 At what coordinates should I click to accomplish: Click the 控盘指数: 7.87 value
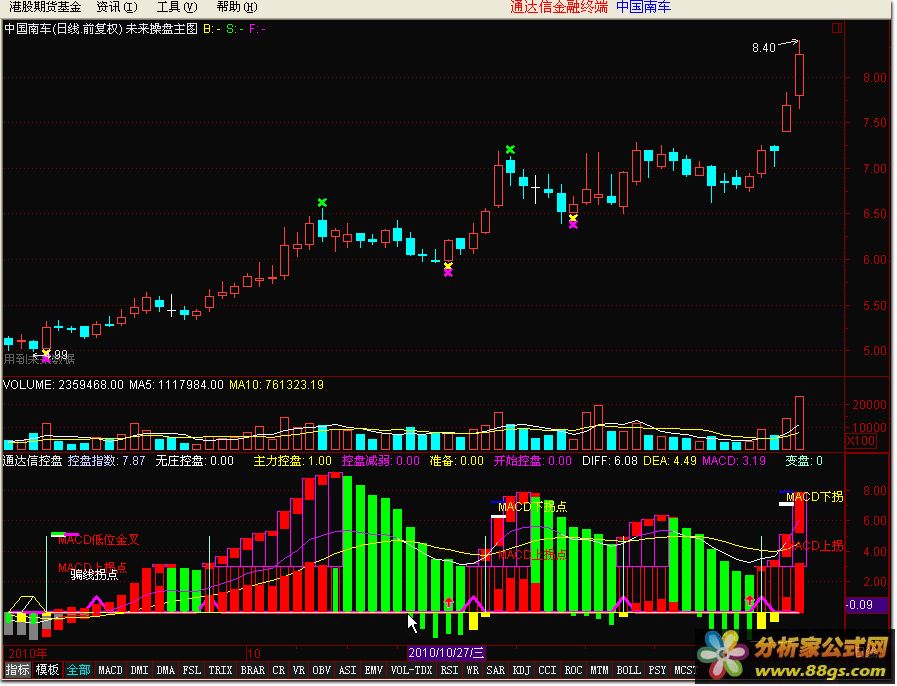point(106,461)
